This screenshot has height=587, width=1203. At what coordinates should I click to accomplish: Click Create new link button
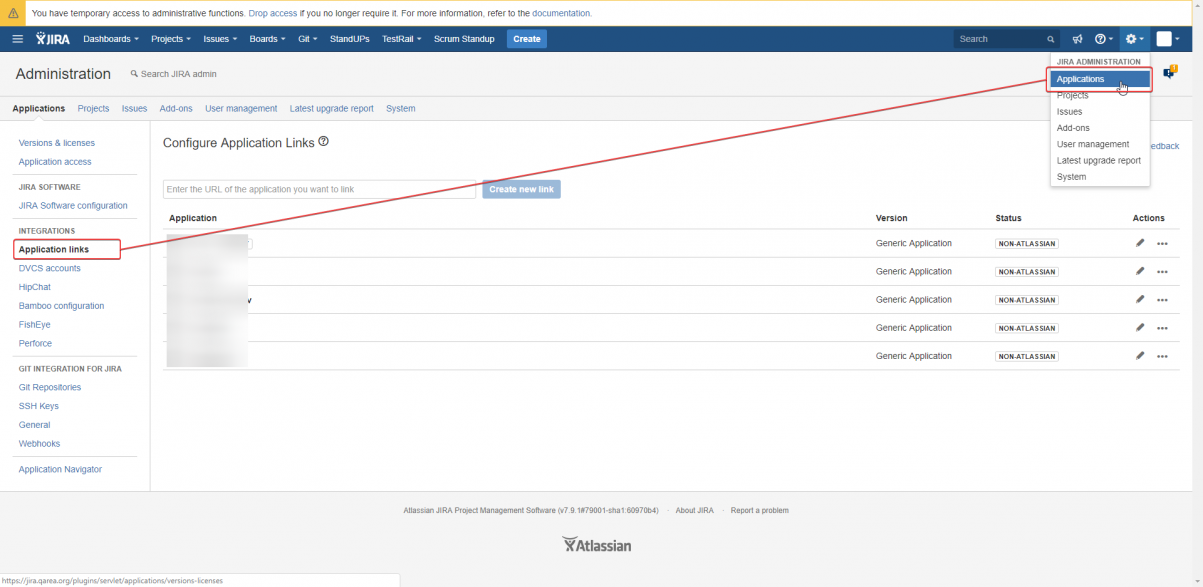[521, 189]
